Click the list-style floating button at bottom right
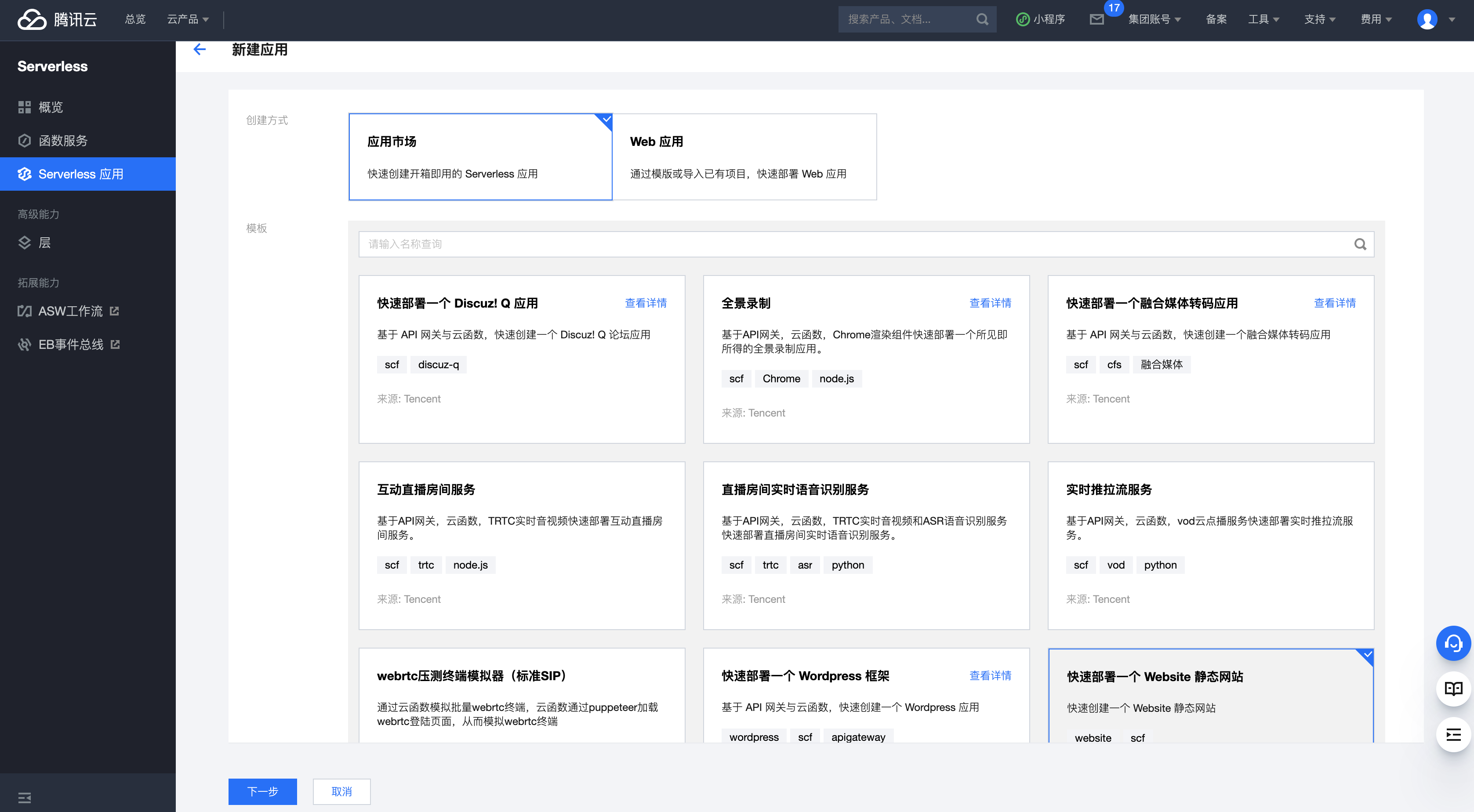 coord(1453,735)
